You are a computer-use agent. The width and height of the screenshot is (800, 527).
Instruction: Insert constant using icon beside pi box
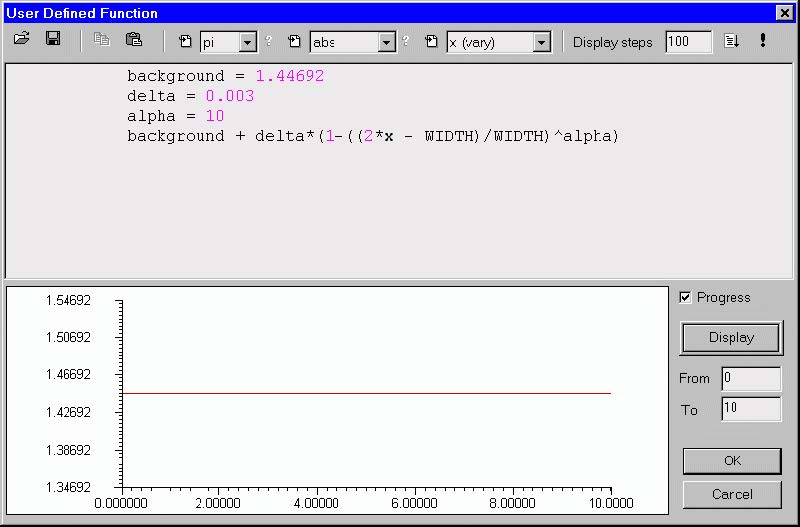click(185, 41)
